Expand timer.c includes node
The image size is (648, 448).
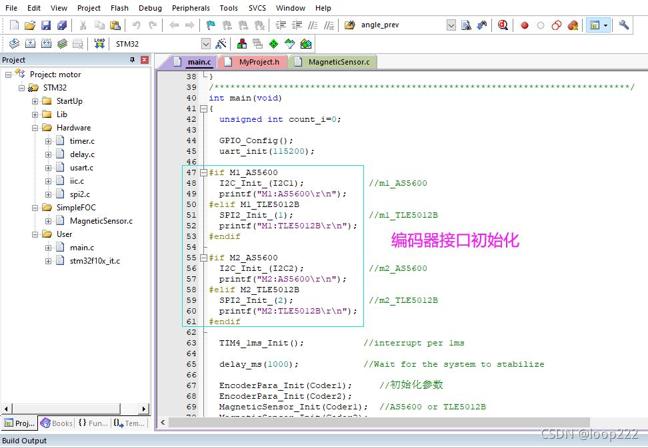(x=48, y=141)
